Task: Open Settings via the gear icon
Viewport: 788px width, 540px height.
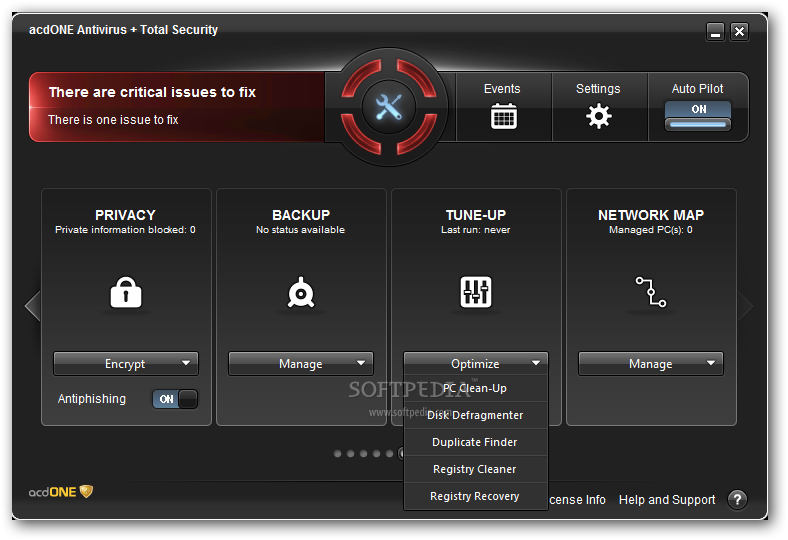Action: pyautogui.click(x=599, y=116)
